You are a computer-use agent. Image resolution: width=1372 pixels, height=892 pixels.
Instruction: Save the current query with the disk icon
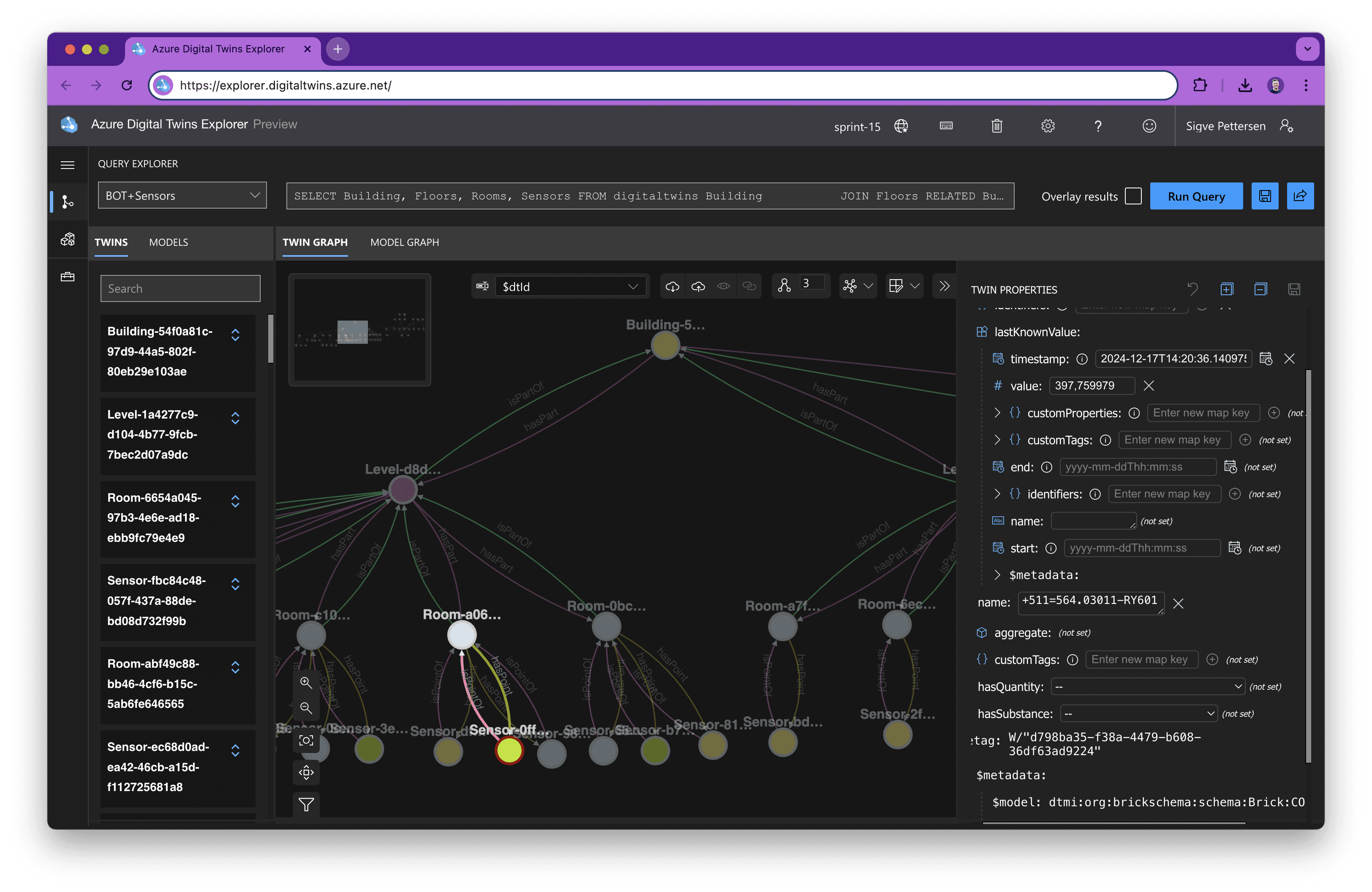(x=1265, y=196)
